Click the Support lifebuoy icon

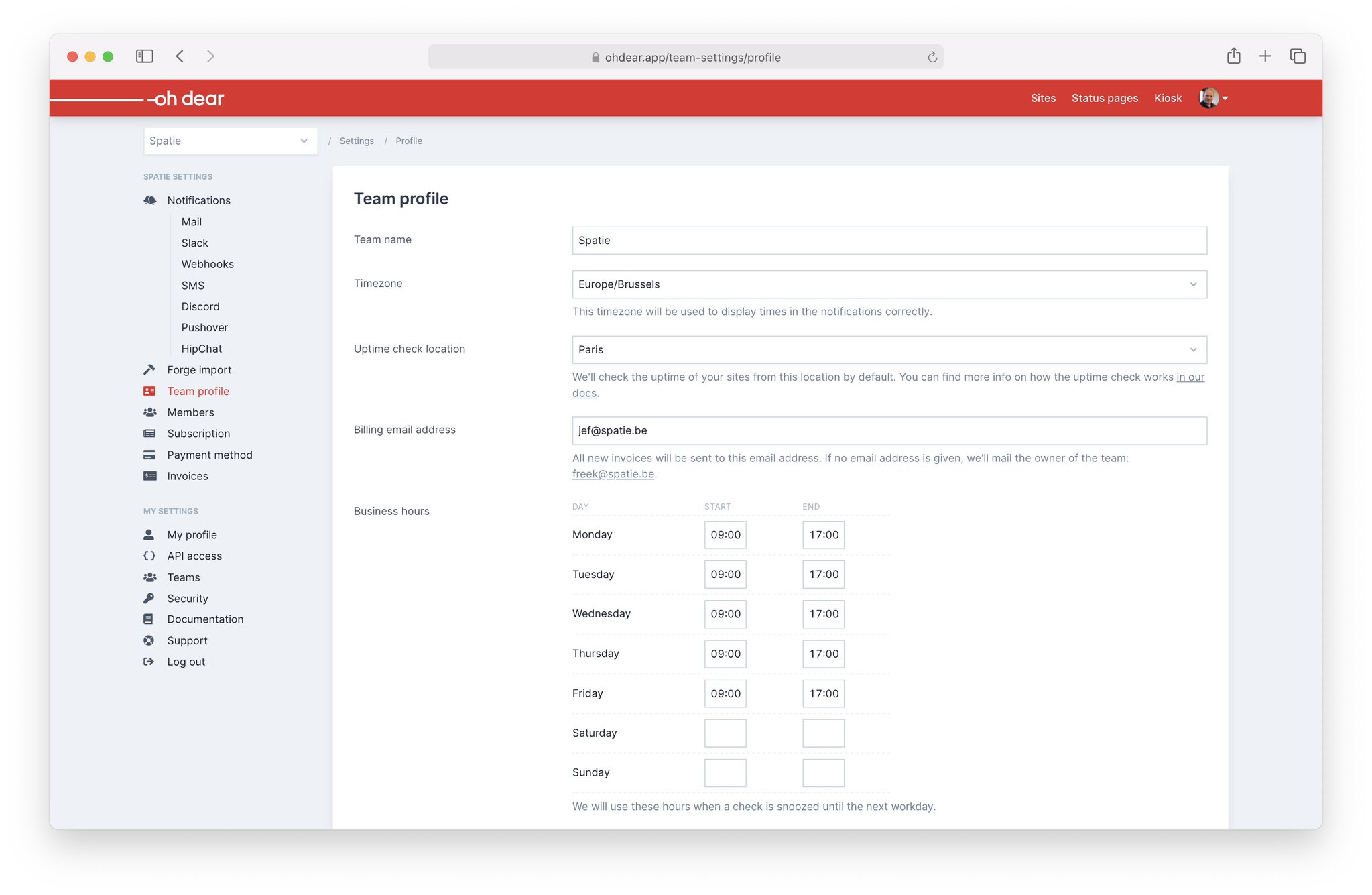coord(149,640)
